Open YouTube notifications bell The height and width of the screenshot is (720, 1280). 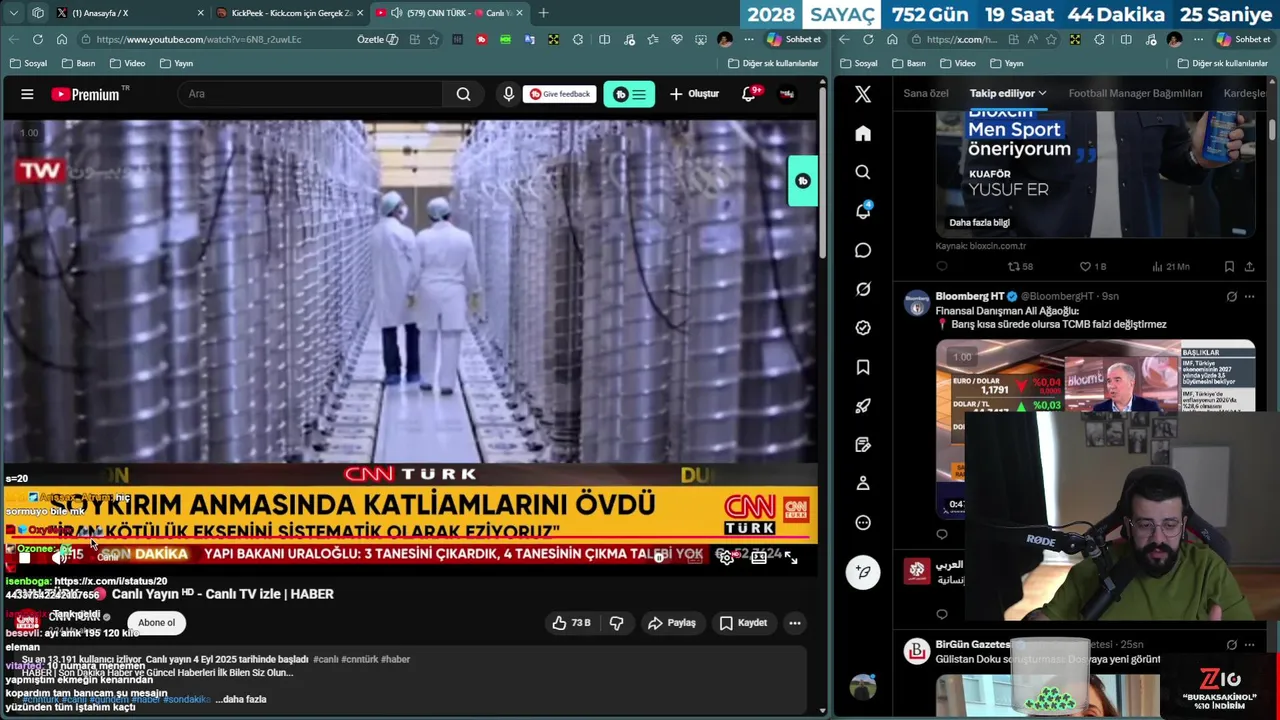(749, 94)
